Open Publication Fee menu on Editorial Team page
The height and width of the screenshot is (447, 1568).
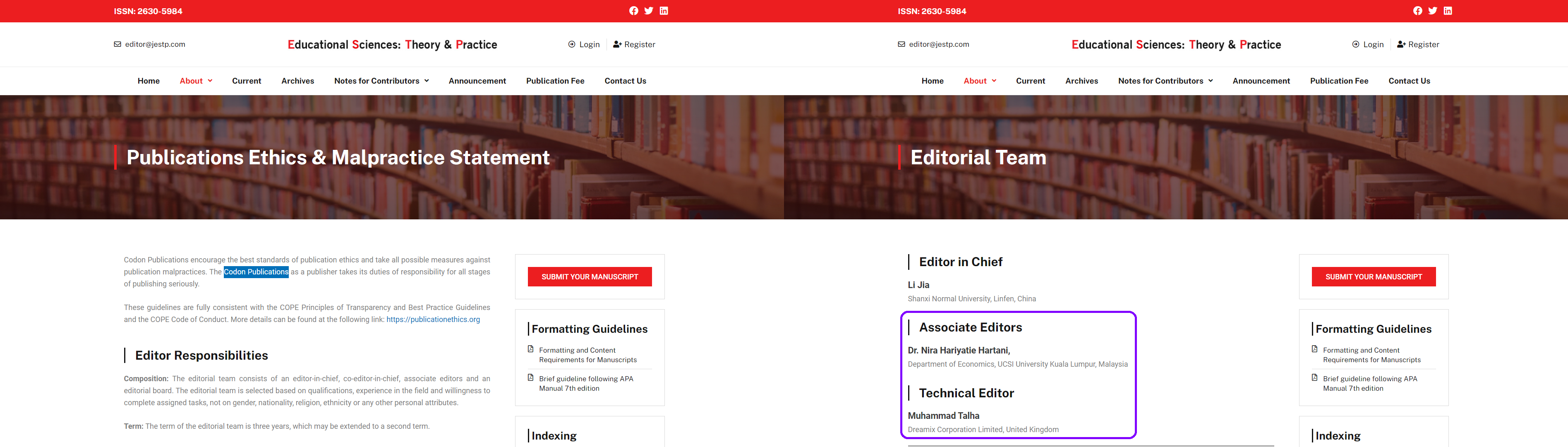point(1339,81)
